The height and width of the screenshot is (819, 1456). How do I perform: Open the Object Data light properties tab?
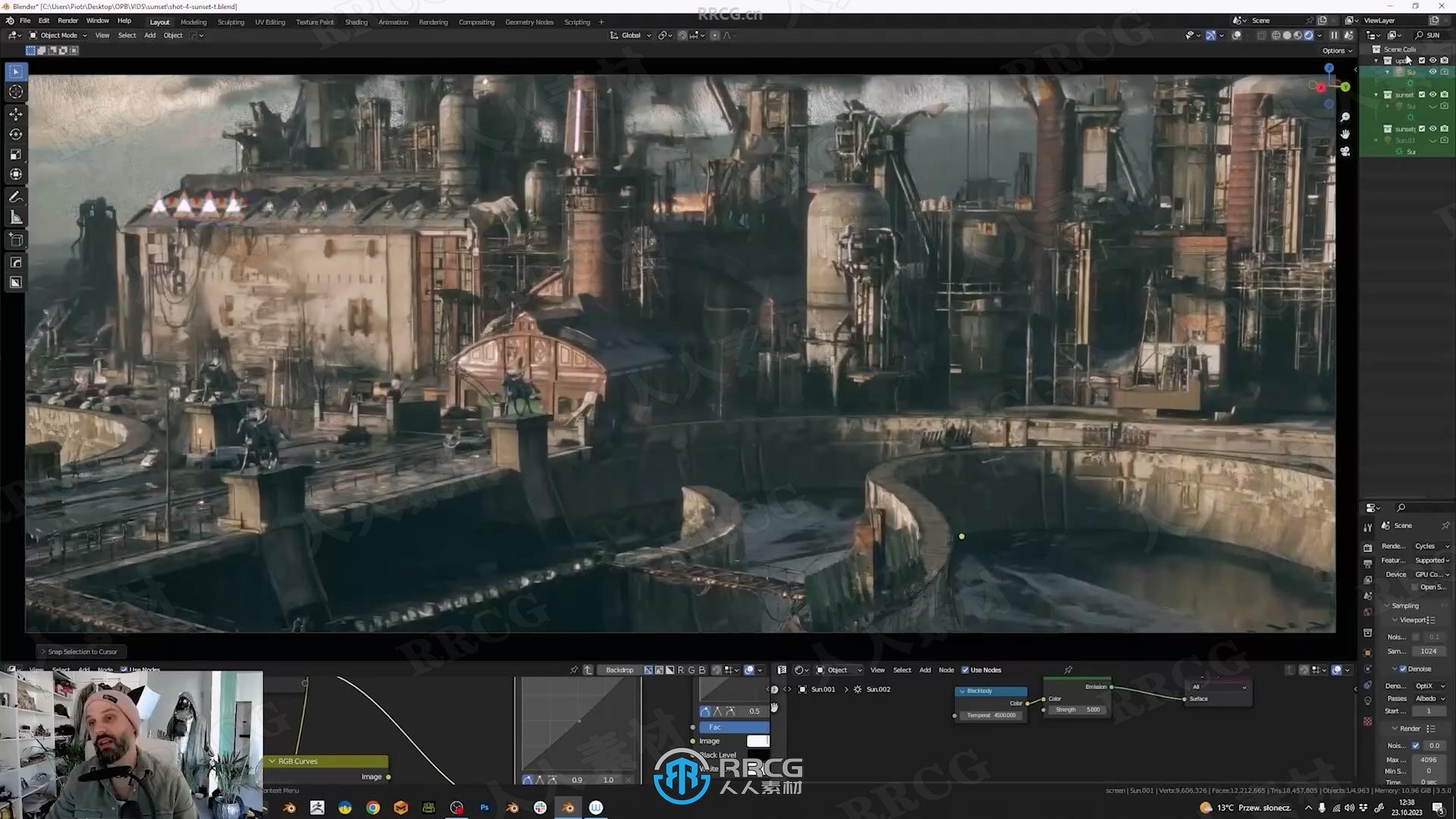1367,701
